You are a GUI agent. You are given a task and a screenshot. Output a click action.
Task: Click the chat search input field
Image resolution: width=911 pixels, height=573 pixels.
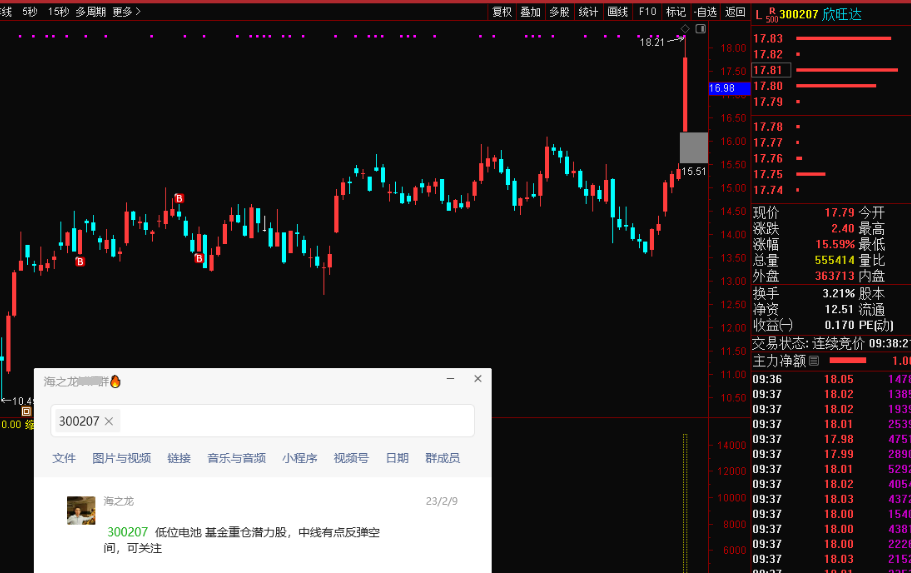point(263,421)
